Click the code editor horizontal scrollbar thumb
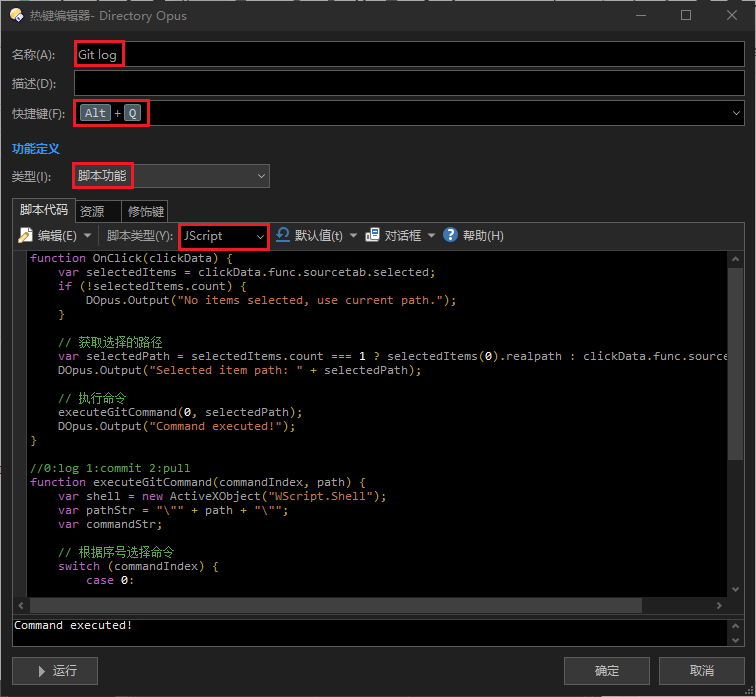 (336, 605)
